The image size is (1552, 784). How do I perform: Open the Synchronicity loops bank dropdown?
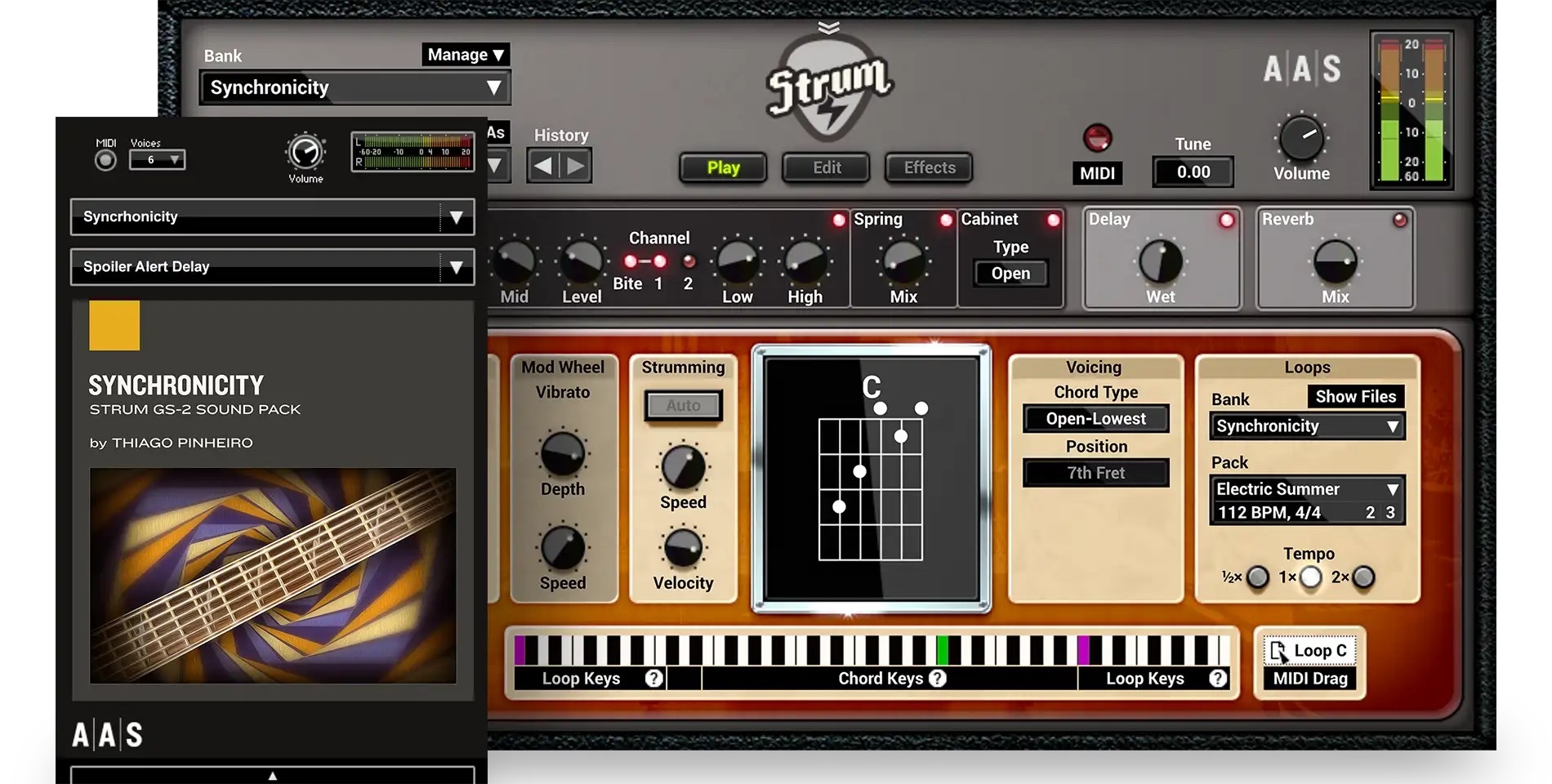click(1307, 426)
